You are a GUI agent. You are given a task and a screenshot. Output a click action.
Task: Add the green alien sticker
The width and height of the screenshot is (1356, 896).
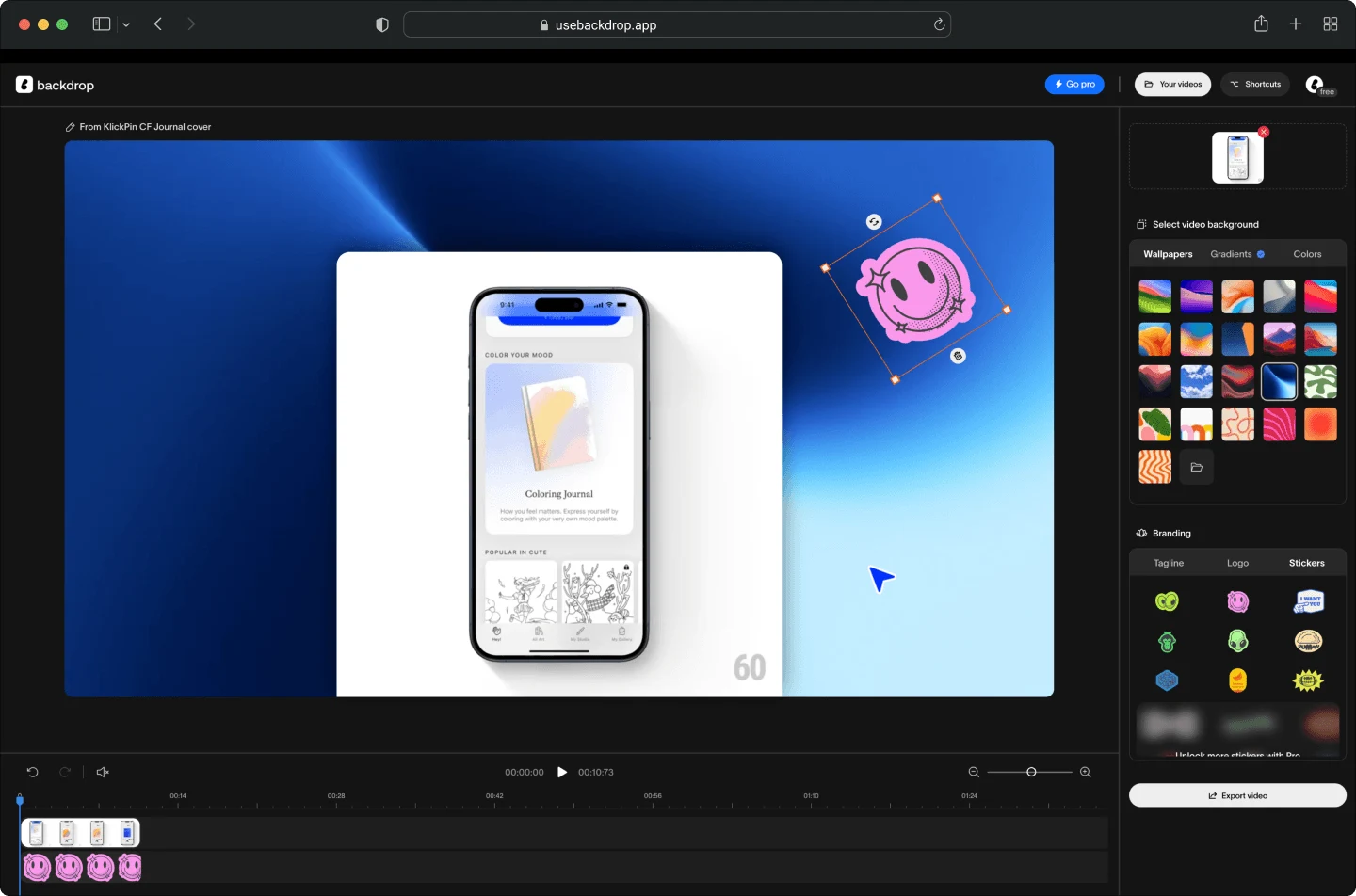pos(1237,641)
